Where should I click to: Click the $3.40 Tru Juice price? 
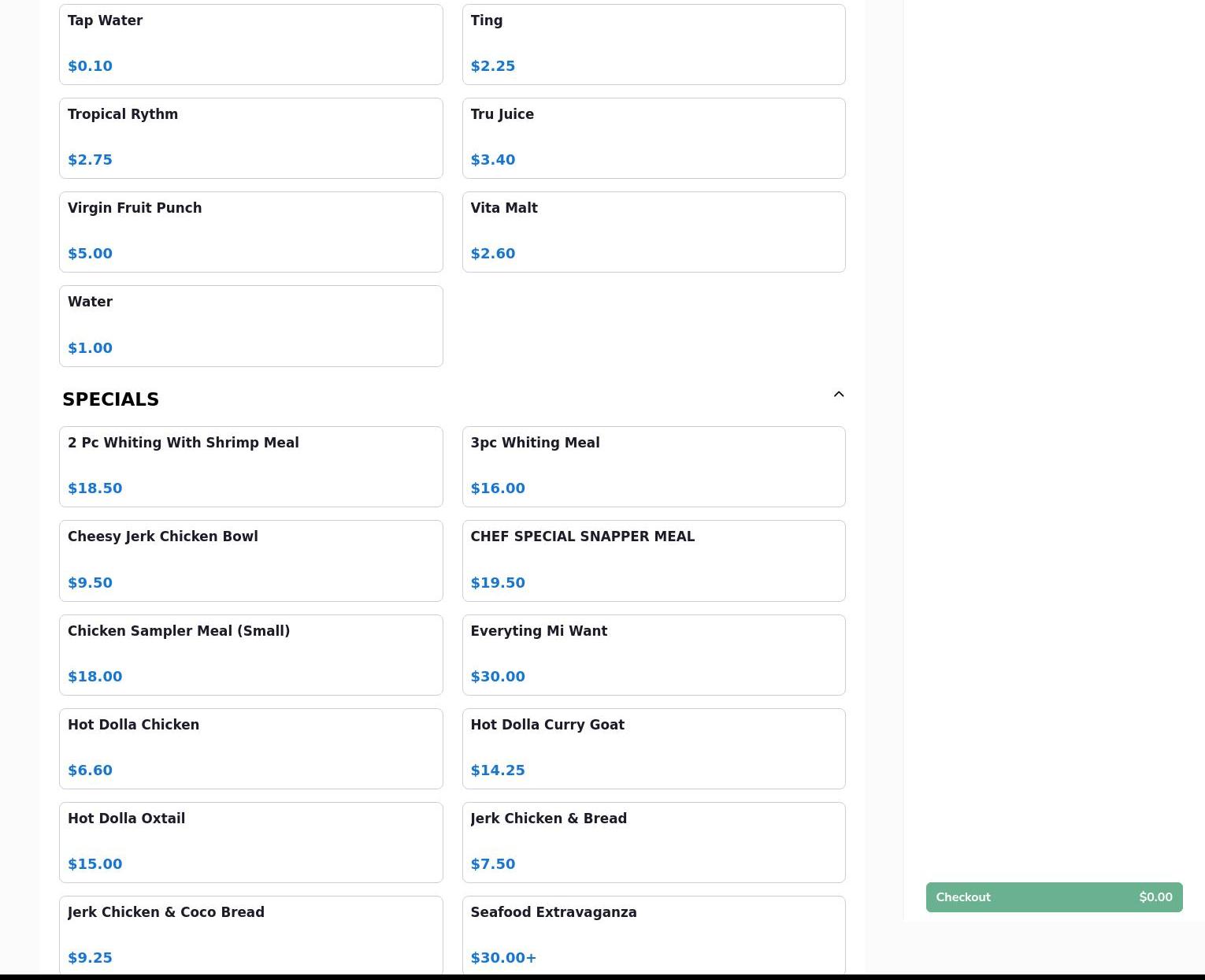[493, 160]
